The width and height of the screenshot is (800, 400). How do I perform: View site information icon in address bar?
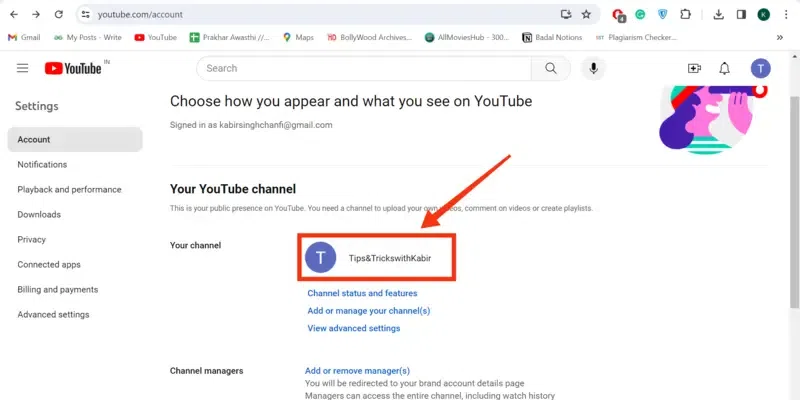click(x=86, y=14)
